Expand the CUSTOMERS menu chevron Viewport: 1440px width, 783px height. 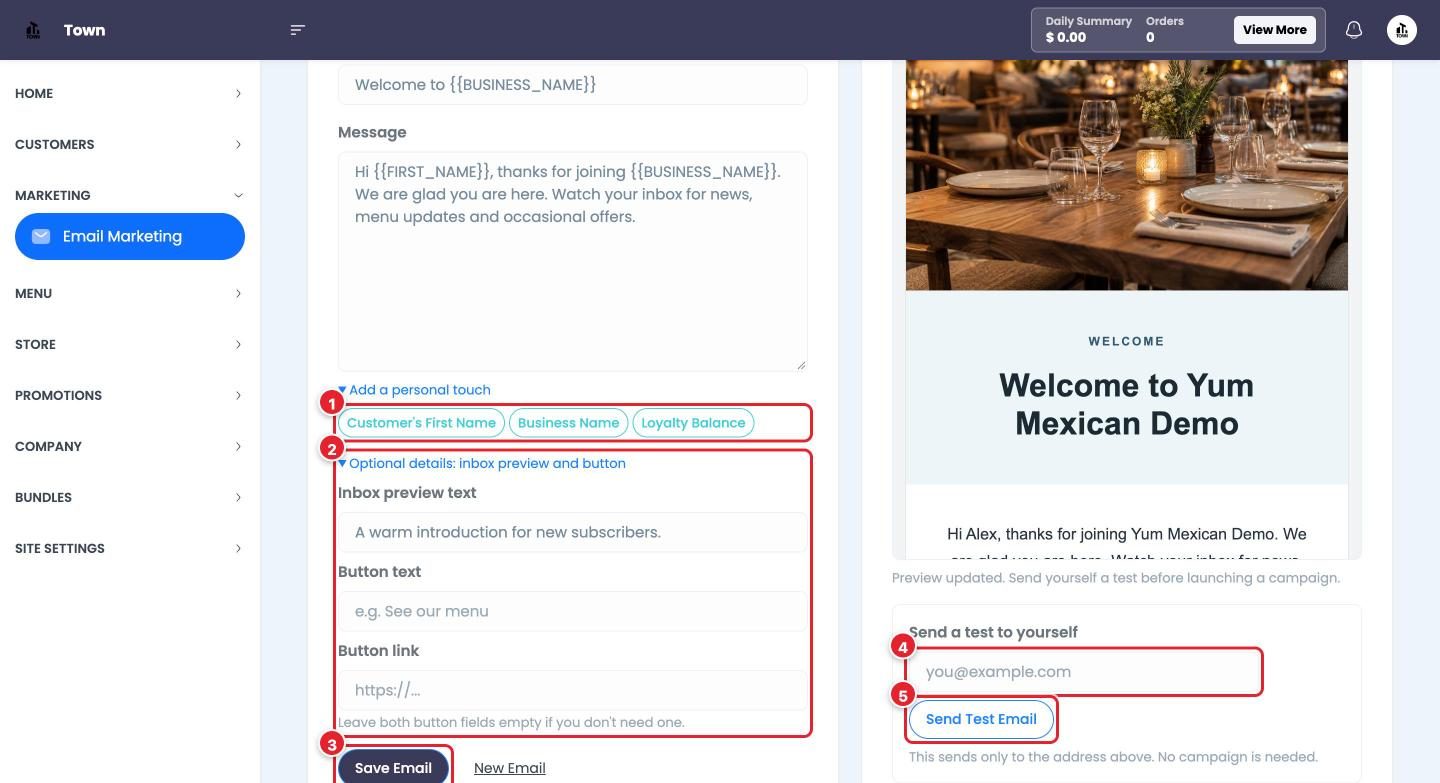tap(238, 144)
